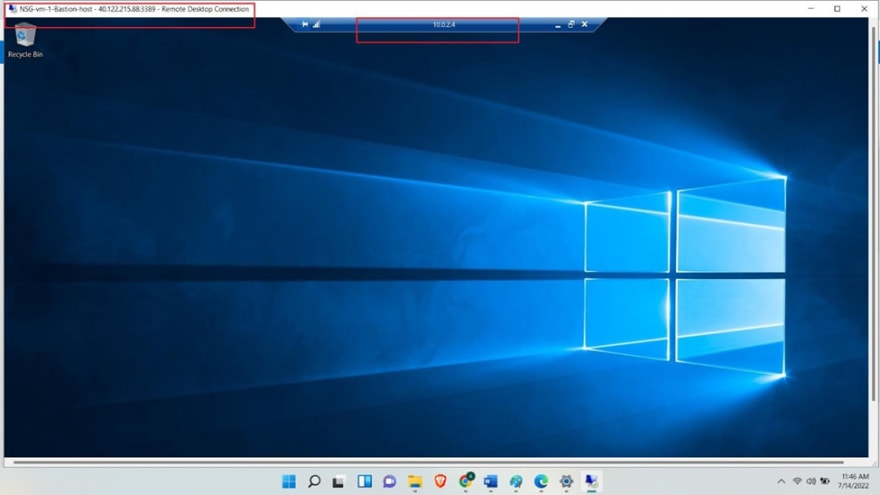Minimize the 10.0.2.4 nested session
Screen dimensions: 880x495
coord(557,25)
